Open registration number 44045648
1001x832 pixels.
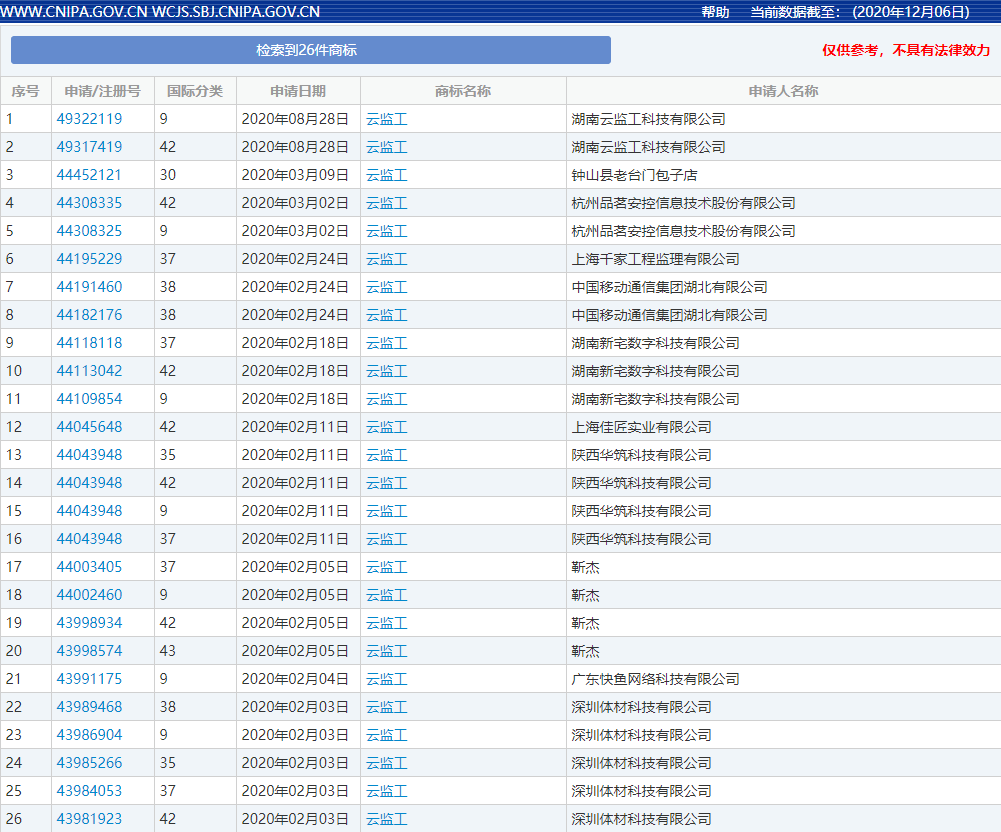(x=89, y=427)
